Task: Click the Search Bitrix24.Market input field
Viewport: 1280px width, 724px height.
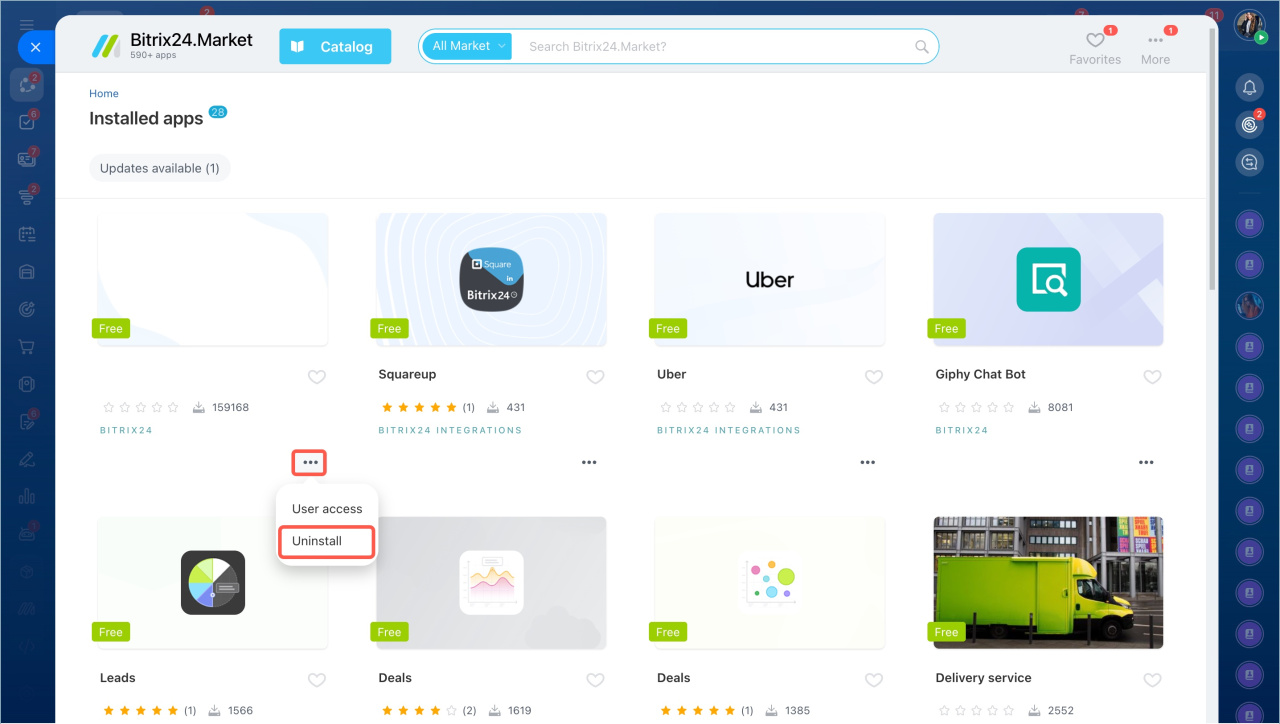Action: 715,46
